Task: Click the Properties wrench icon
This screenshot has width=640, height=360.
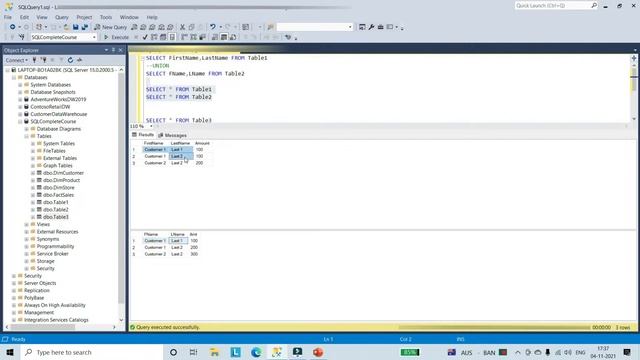Action: pyautogui.click(x=371, y=27)
